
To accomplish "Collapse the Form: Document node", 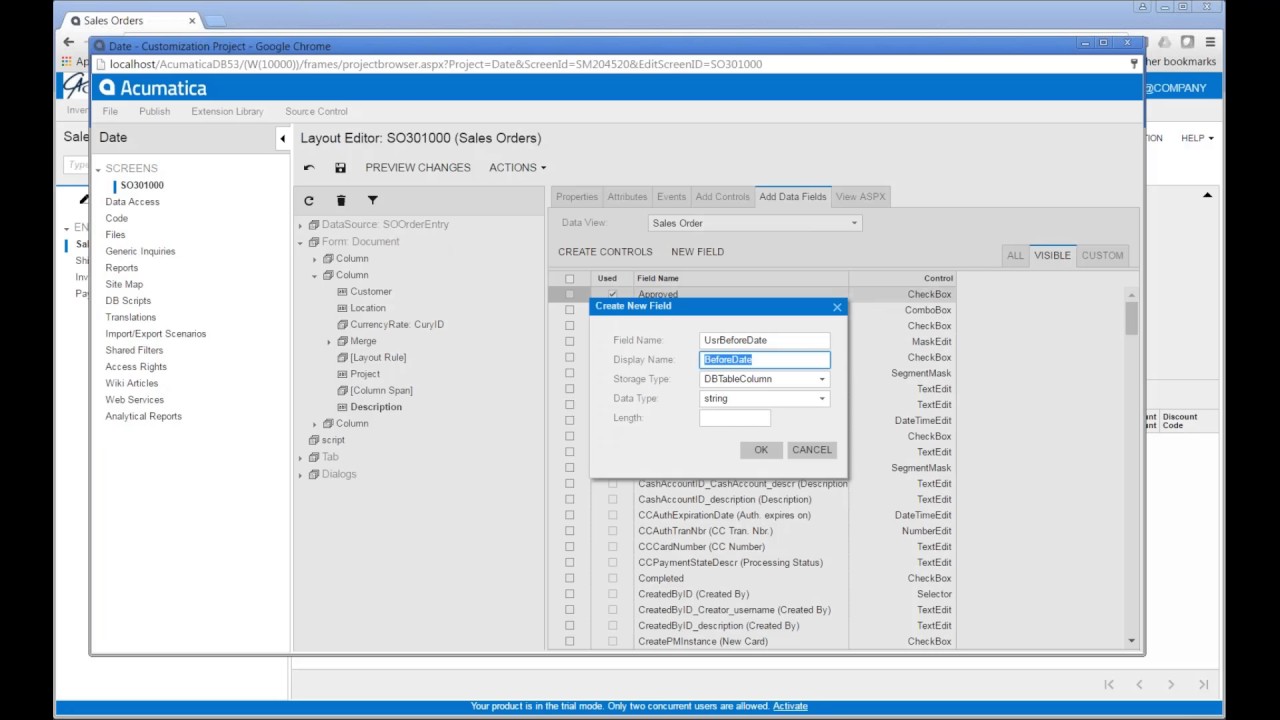I will (x=300, y=242).
